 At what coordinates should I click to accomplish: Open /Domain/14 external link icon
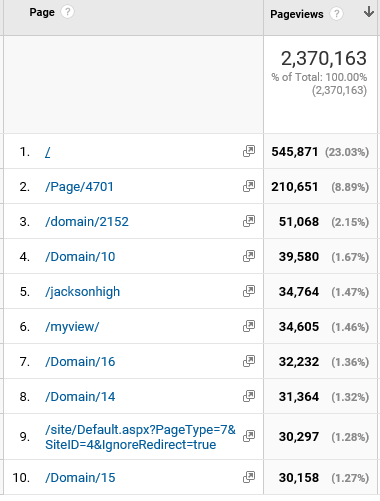point(249,396)
